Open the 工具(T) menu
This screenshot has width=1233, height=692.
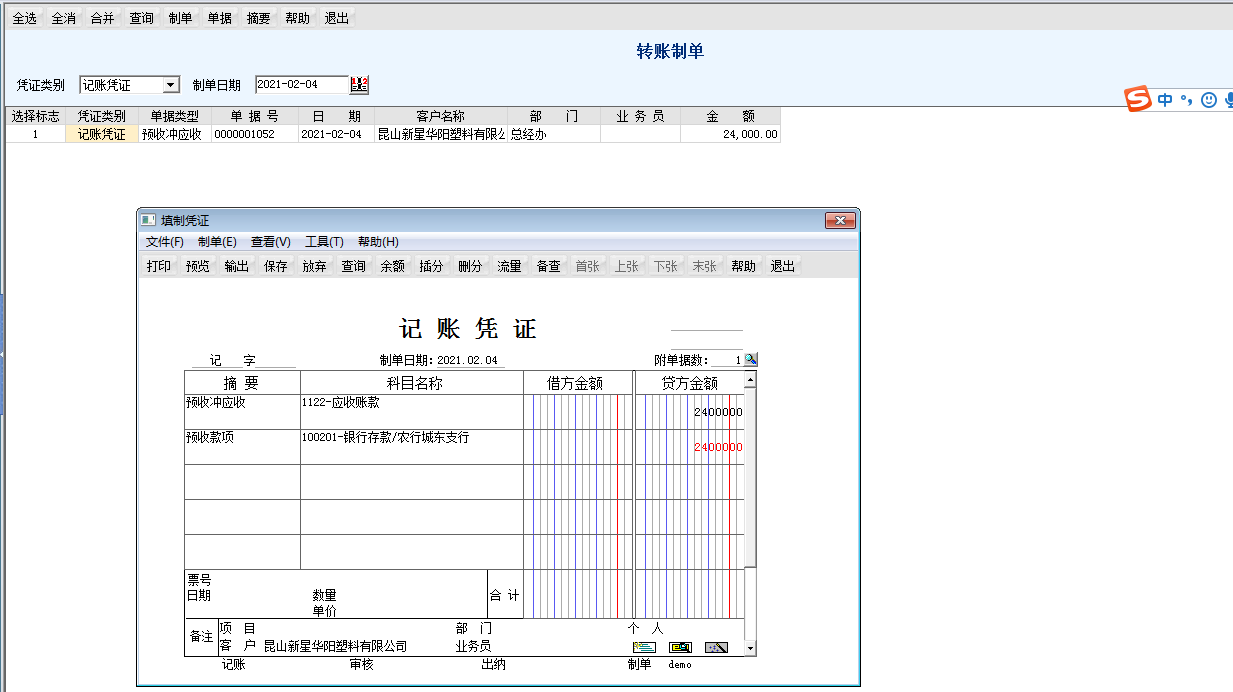[x=324, y=242]
